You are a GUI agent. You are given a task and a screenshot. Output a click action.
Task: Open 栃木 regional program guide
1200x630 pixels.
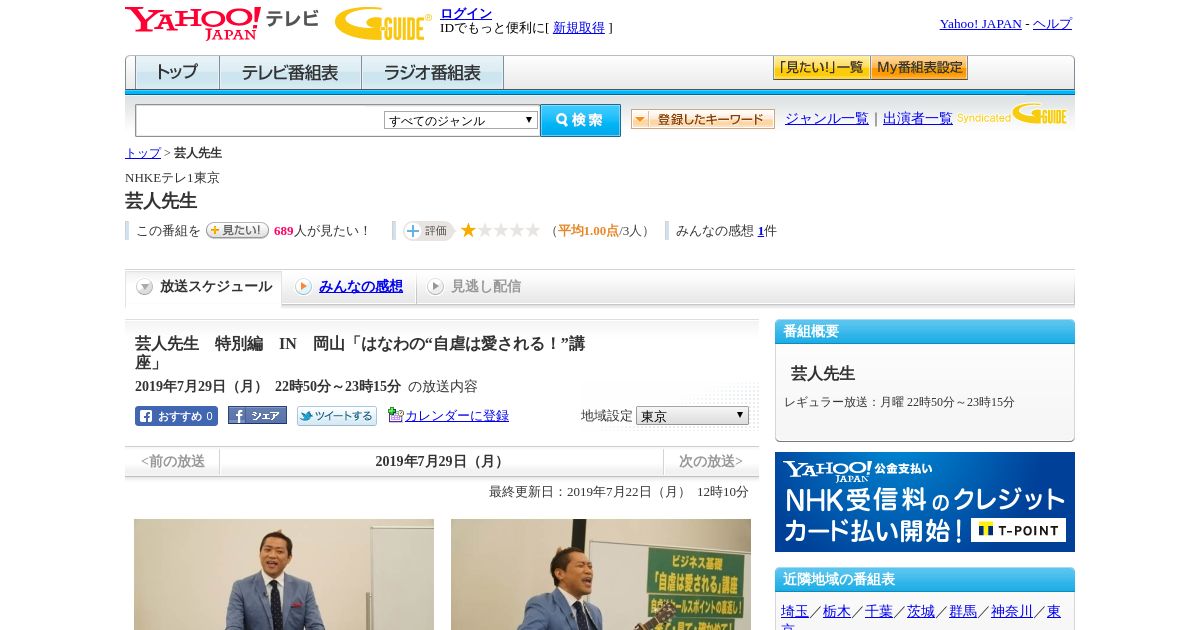tap(837, 611)
